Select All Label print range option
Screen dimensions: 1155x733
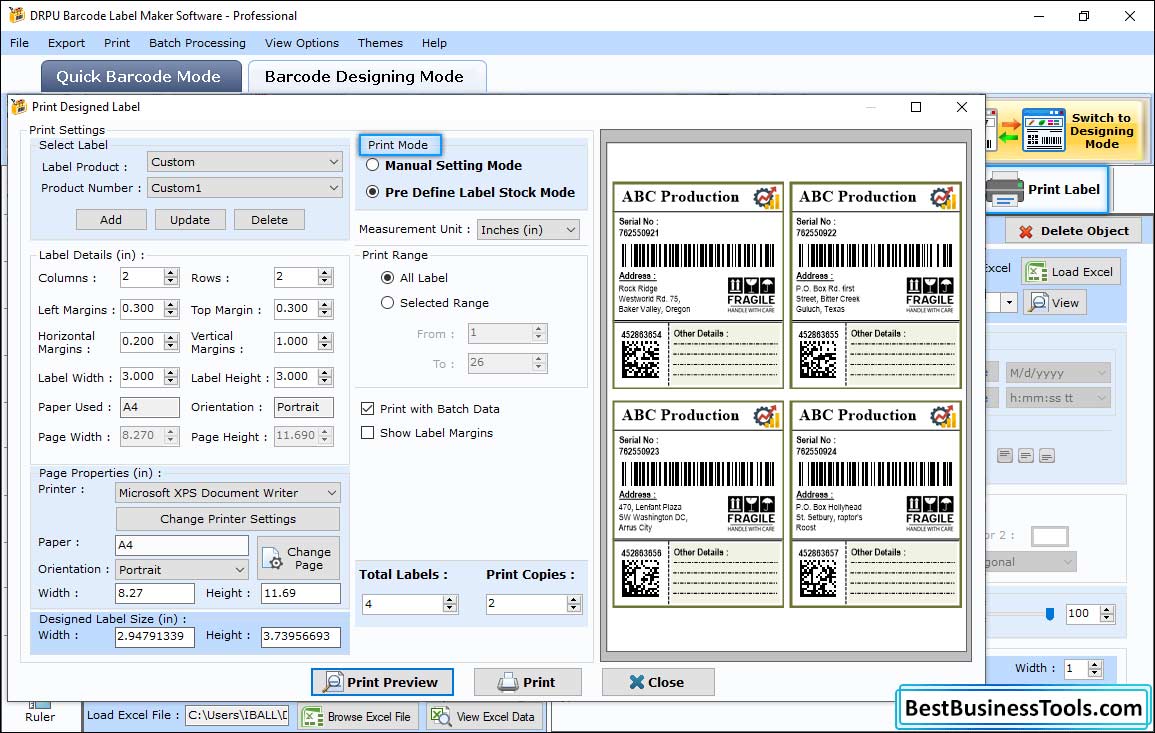pos(387,278)
